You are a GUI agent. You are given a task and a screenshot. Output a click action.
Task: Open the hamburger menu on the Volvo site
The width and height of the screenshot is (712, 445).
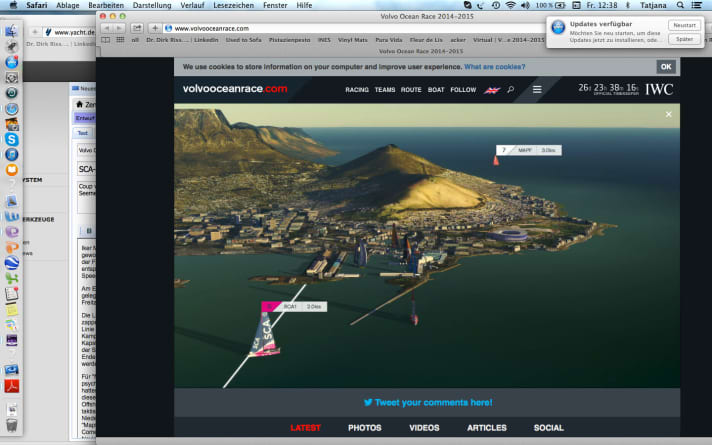tap(537, 89)
